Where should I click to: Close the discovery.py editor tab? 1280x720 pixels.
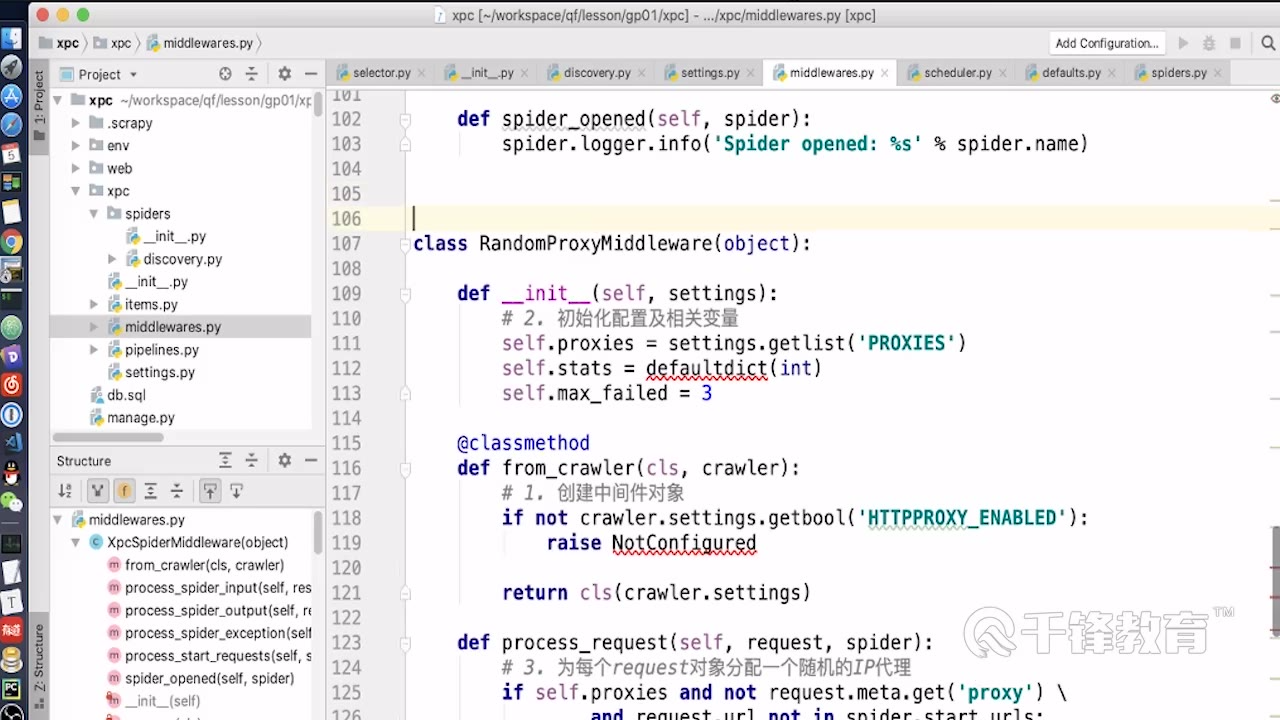click(x=643, y=73)
